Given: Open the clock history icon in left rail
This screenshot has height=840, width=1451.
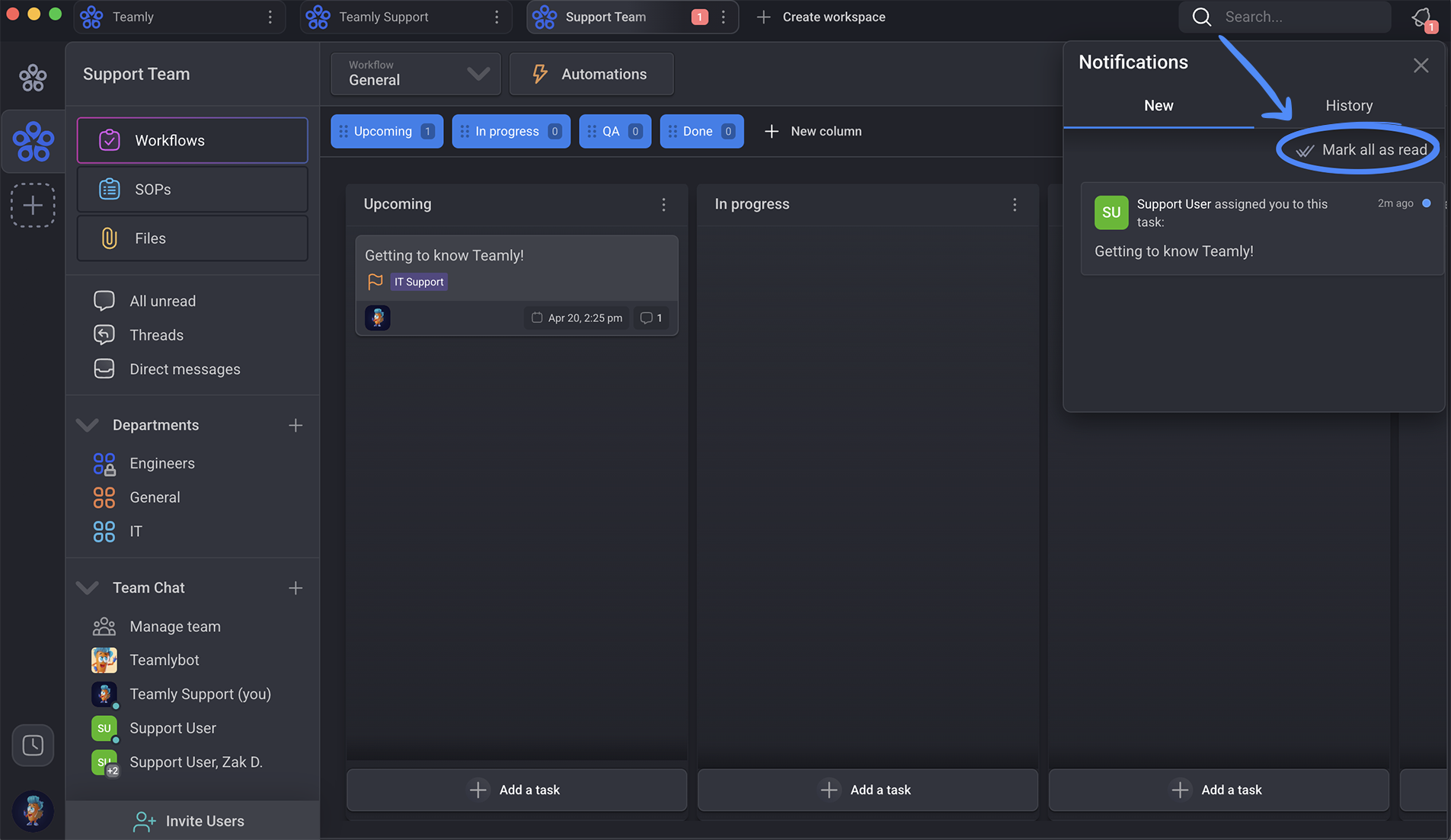Looking at the screenshot, I should click(33, 745).
